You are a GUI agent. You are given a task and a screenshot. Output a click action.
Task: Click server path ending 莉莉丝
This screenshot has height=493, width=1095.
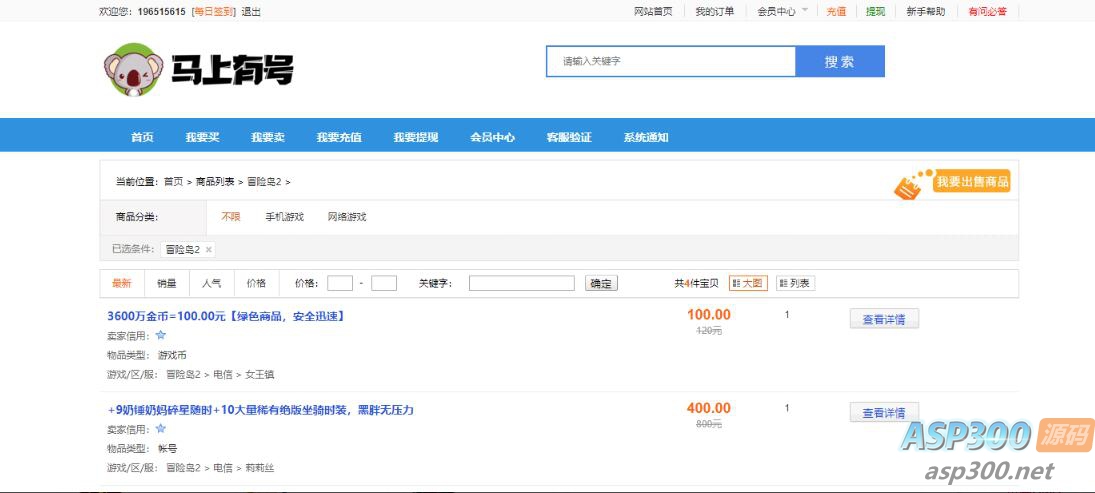(220, 468)
